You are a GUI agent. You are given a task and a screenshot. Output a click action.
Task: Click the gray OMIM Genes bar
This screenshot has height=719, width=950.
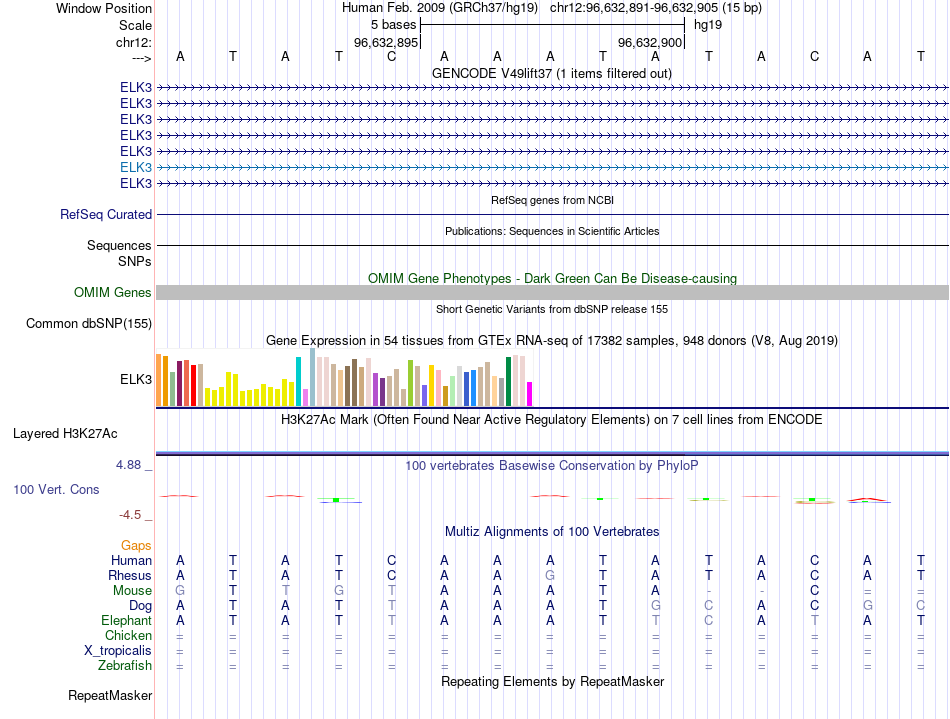click(x=553, y=293)
